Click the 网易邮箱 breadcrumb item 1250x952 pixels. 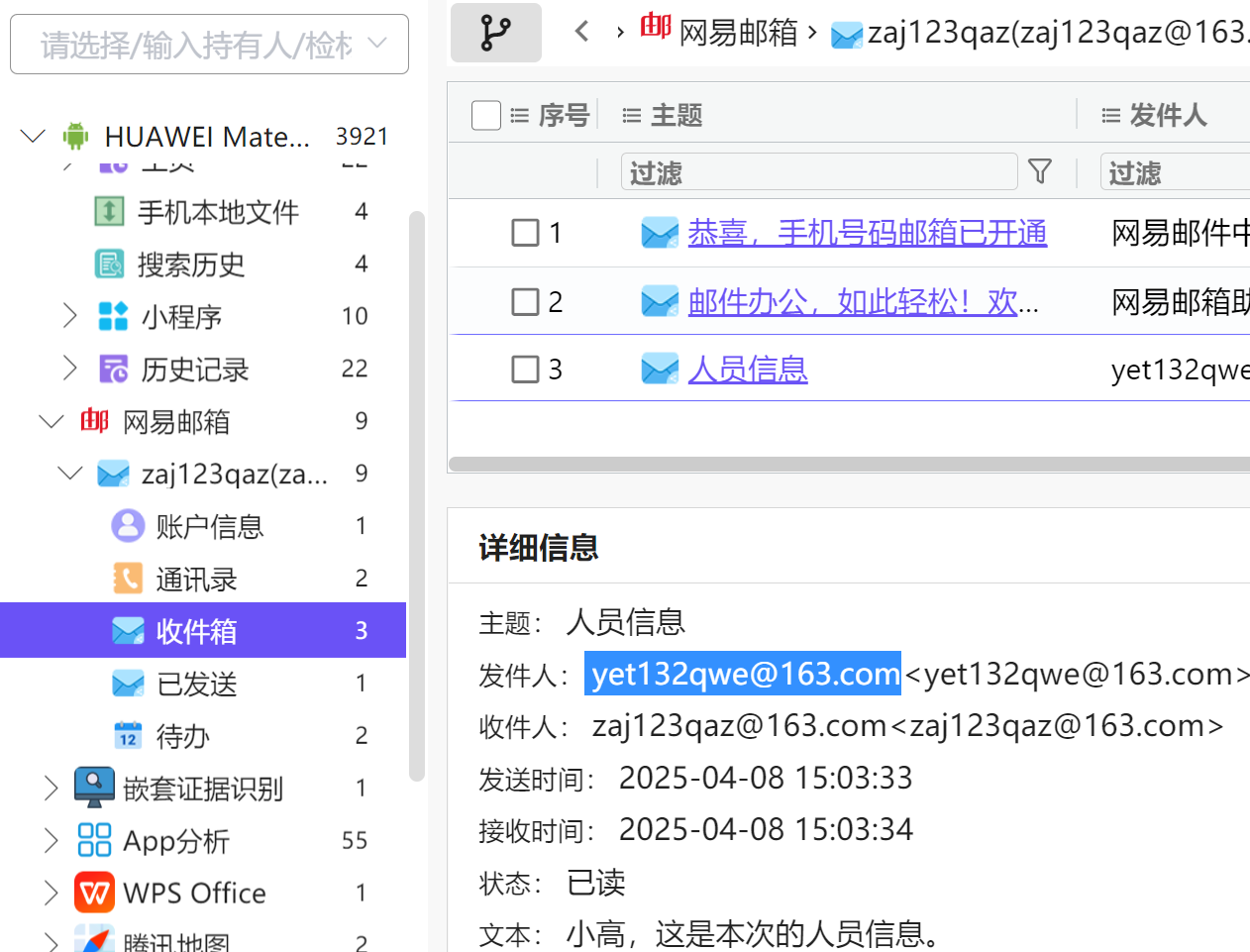point(738,33)
